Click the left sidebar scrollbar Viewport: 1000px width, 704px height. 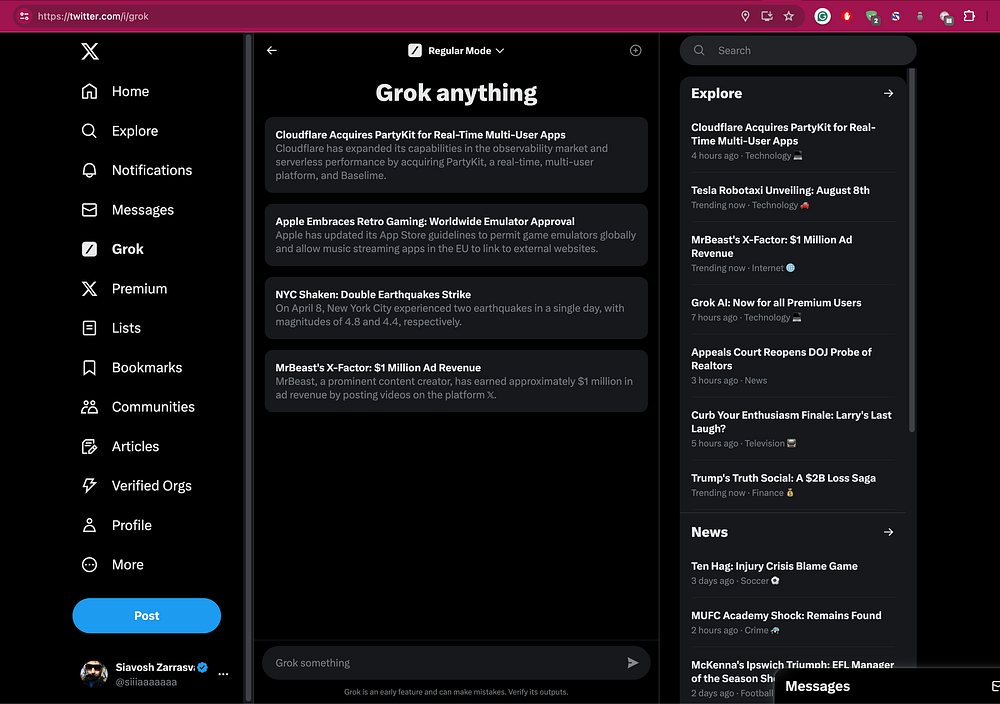(248, 367)
